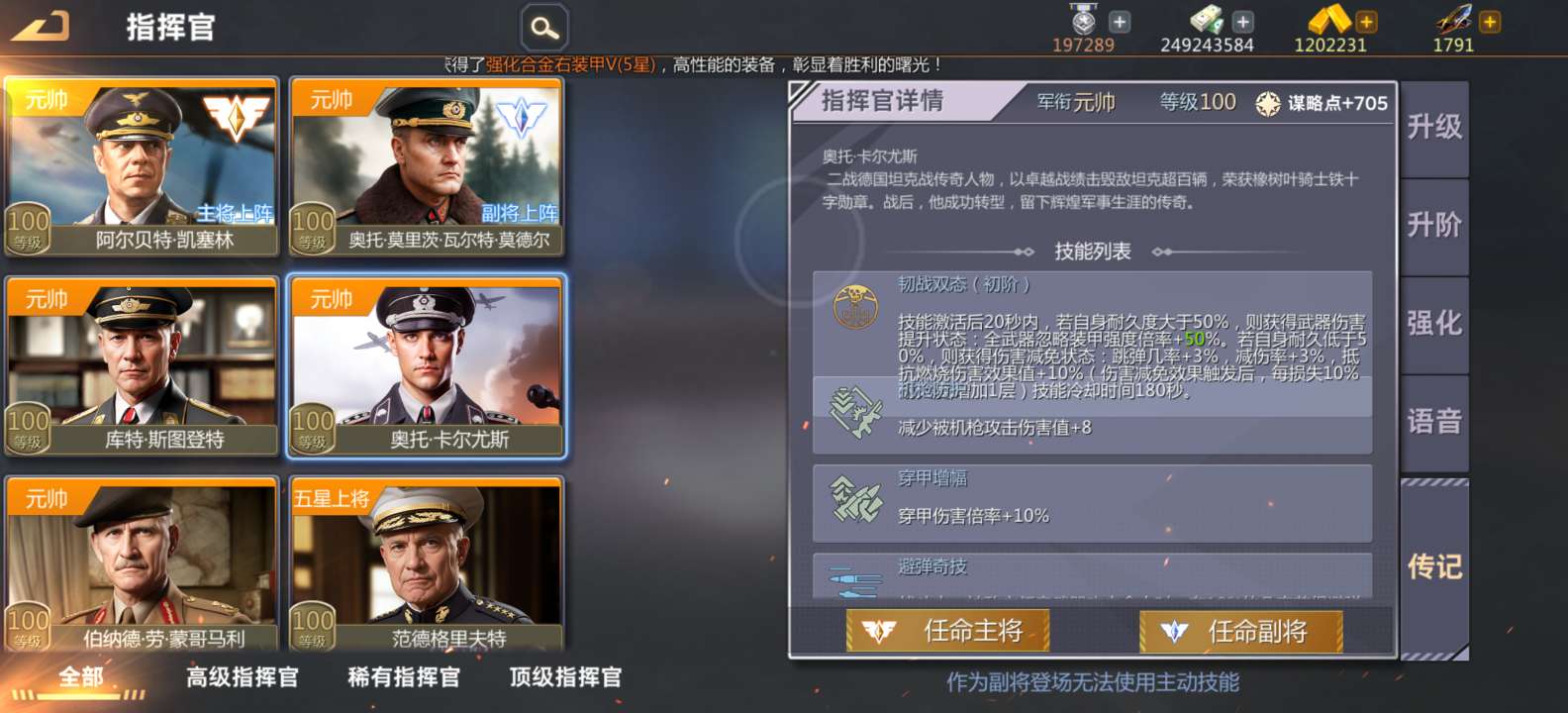Add gold bars with plus icon
The width and height of the screenshot is (1568, 713).
(1366, 22)
